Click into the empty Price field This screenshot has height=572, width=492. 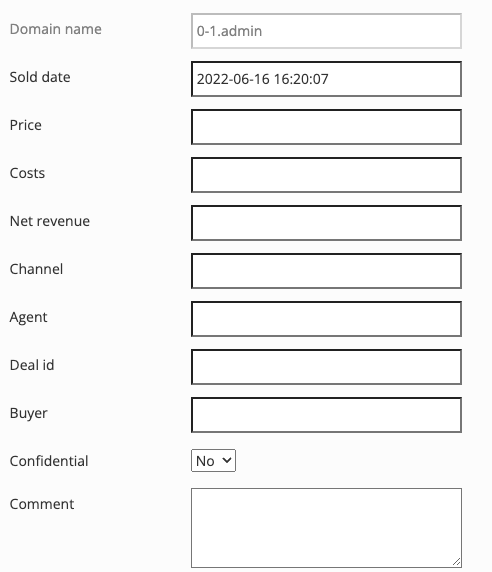(x=326, y=127)
